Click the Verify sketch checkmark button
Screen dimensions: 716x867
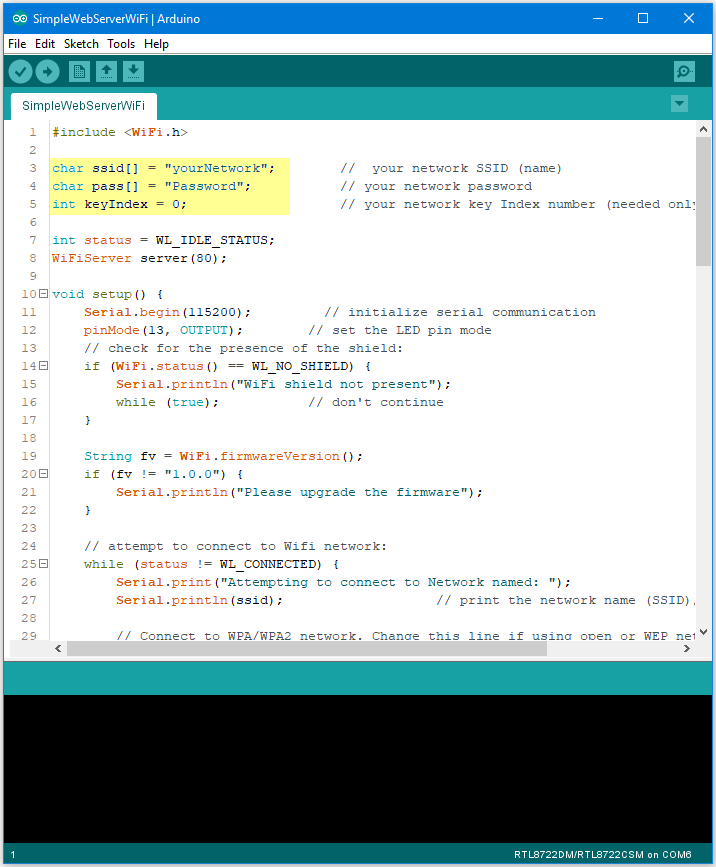point(20,72)
